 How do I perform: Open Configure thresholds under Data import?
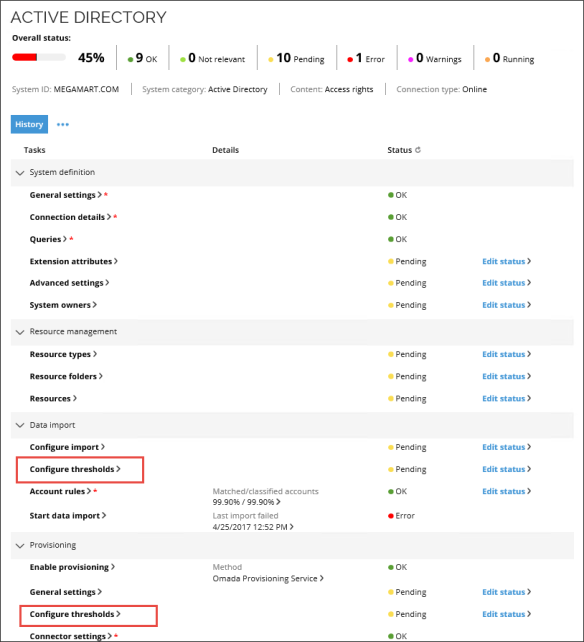click(75, 469)
